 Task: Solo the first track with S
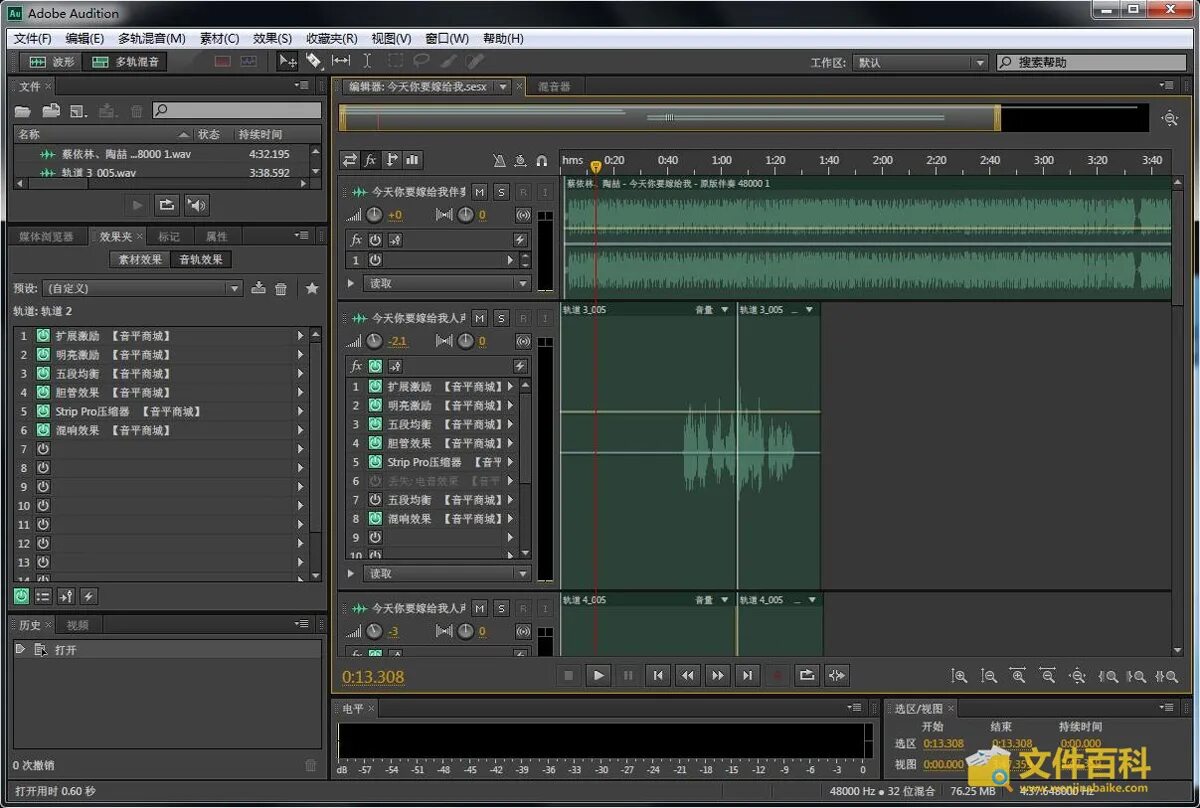point(501,191)
